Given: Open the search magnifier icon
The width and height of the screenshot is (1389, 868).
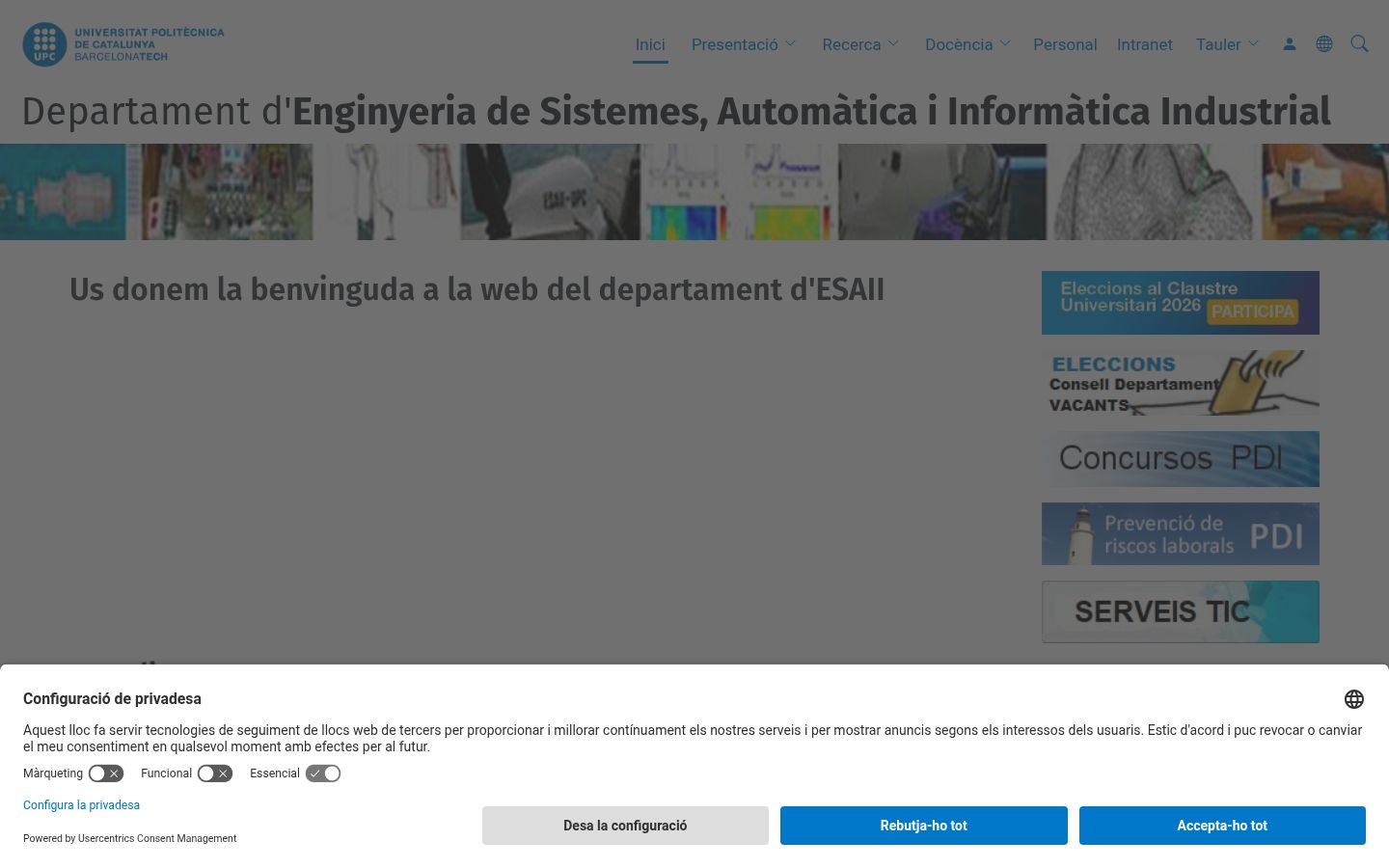Looking at the screenshot, I should (x=1359, y=44).
